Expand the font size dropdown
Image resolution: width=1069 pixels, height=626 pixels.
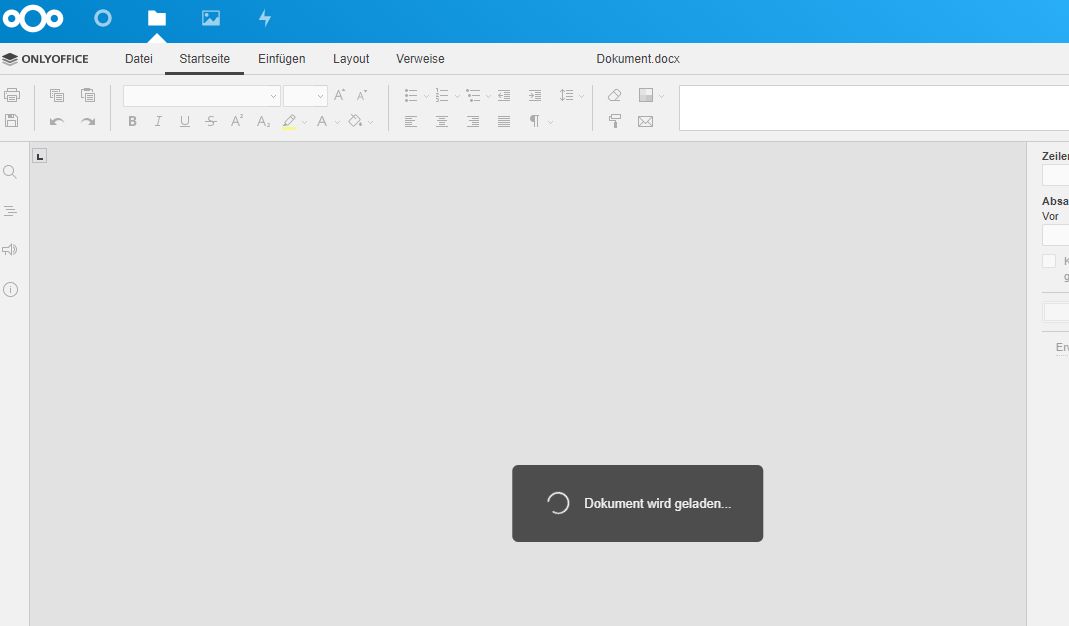[x=320, y=97]
